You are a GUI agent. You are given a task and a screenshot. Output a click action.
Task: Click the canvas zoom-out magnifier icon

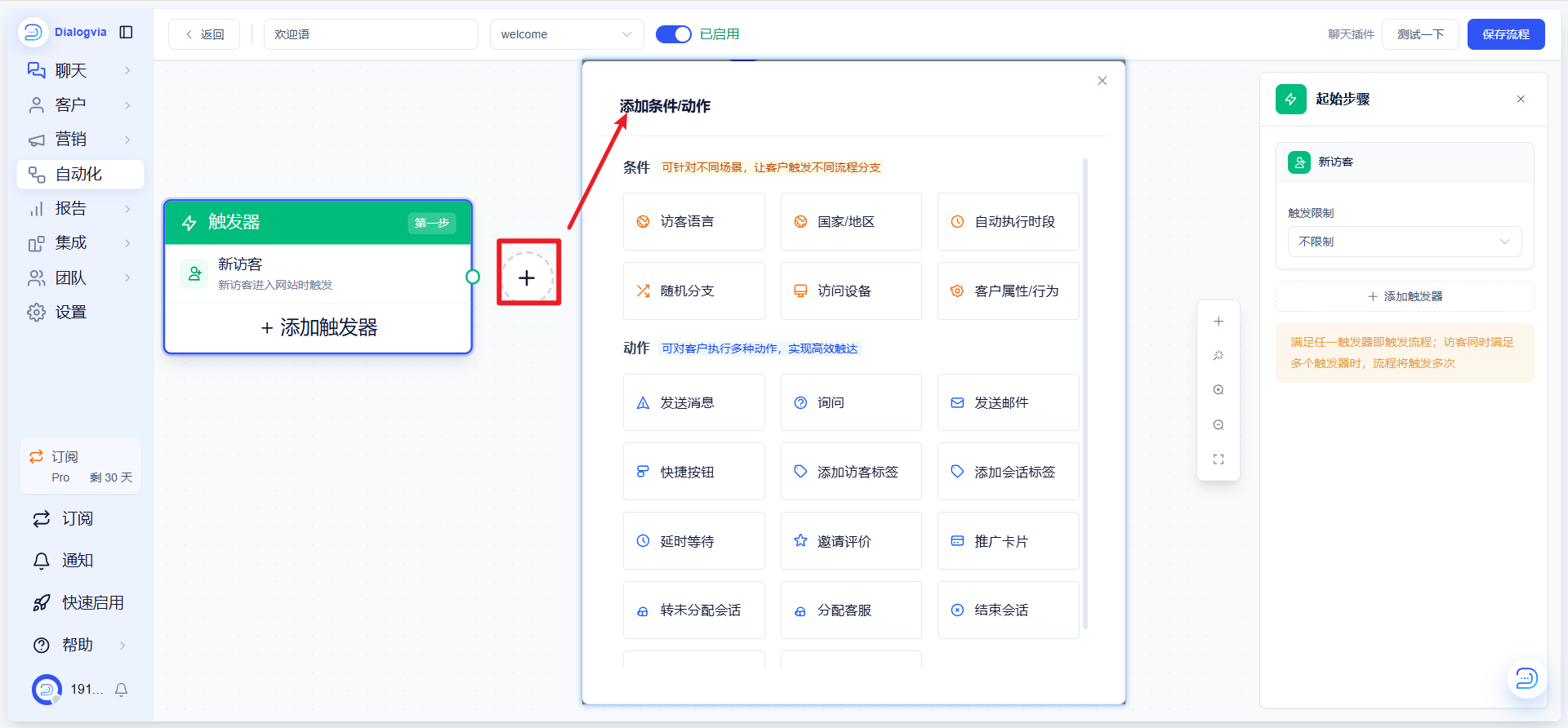[1218, 425]
